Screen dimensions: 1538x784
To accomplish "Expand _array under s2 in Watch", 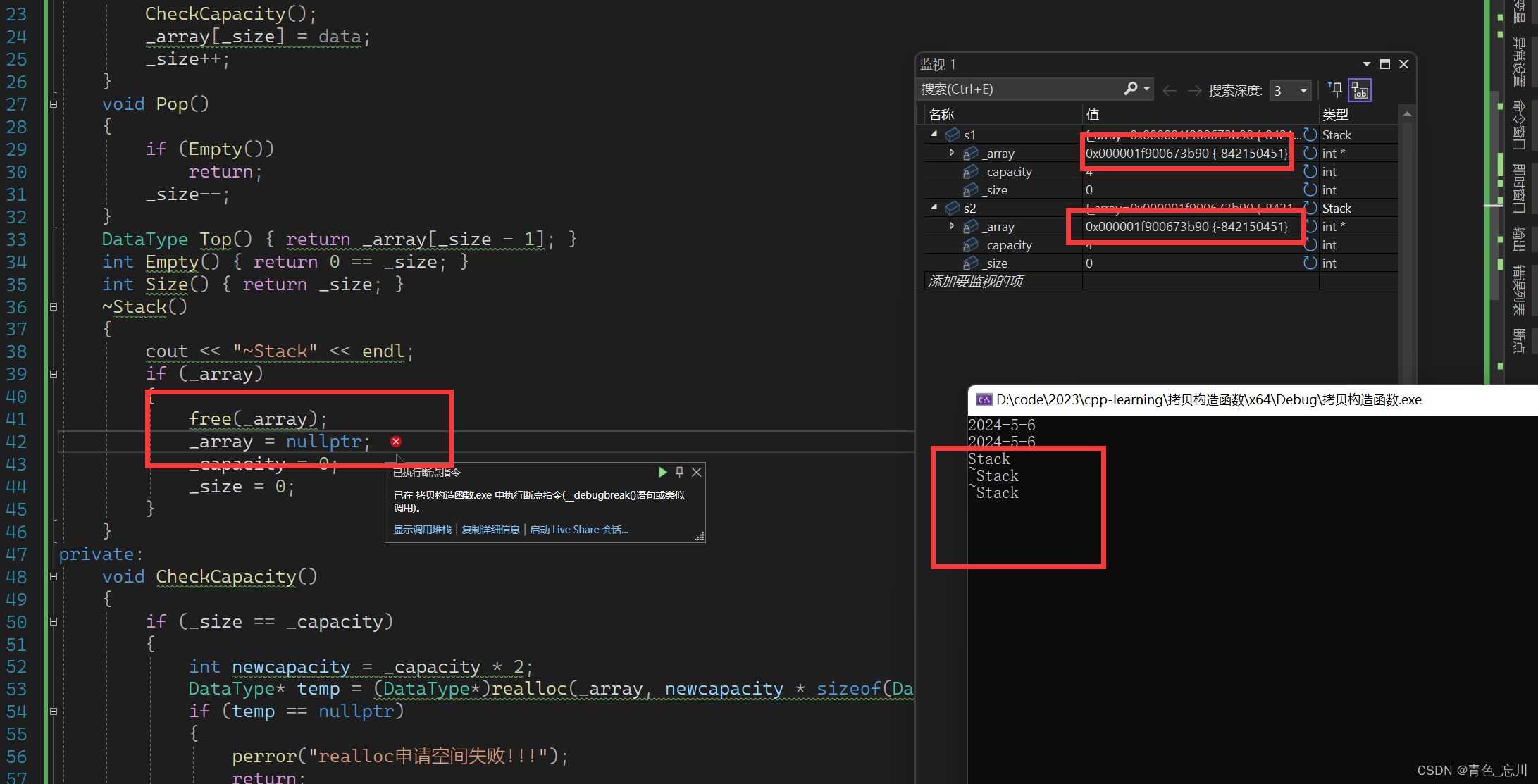I will point(951,226).
